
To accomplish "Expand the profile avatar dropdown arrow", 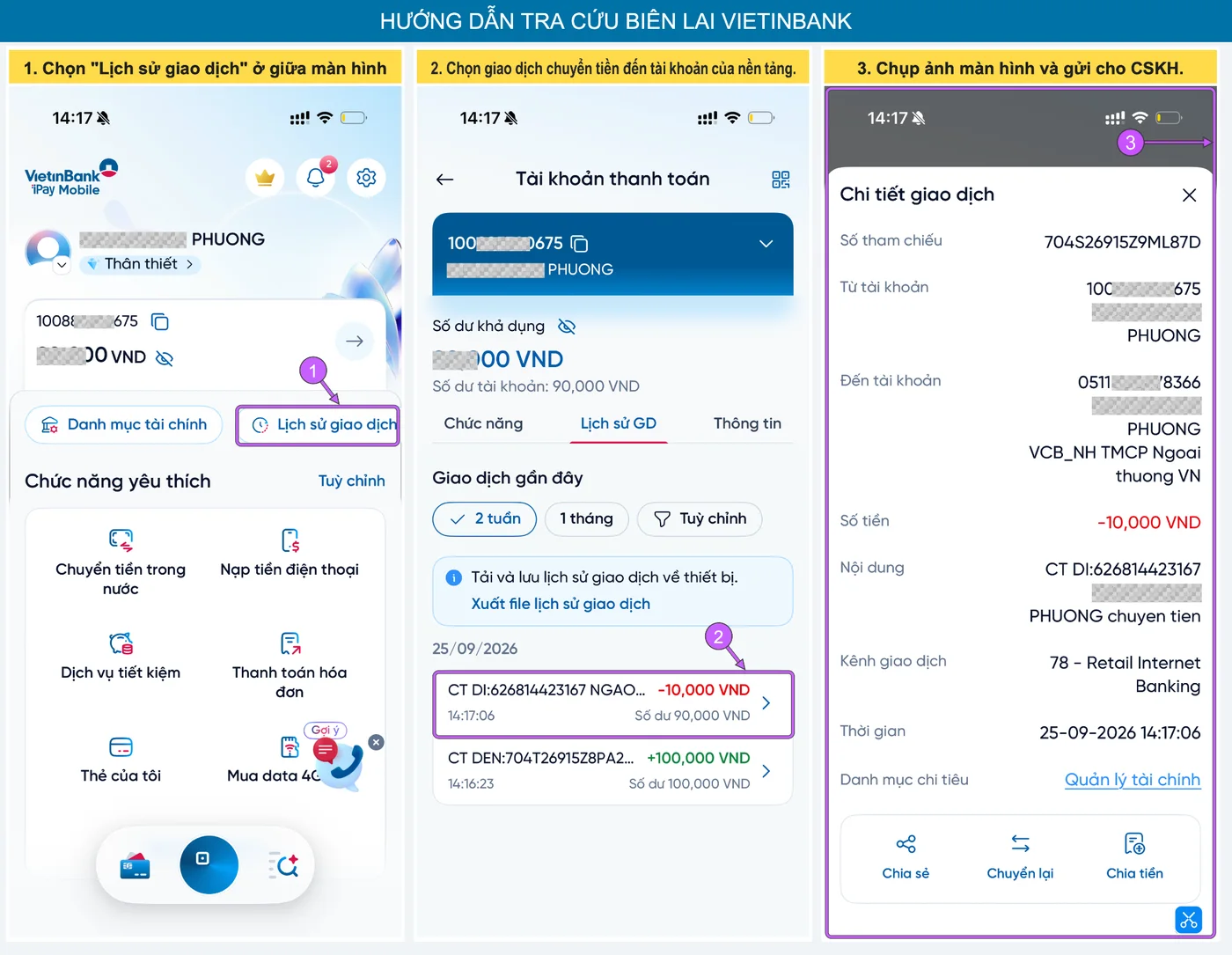I will [62, 264].
